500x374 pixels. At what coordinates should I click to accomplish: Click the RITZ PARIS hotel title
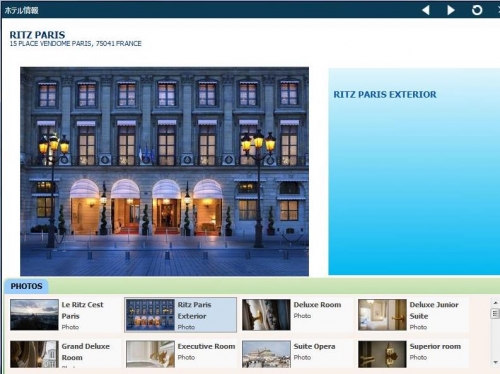coord(37,35)
